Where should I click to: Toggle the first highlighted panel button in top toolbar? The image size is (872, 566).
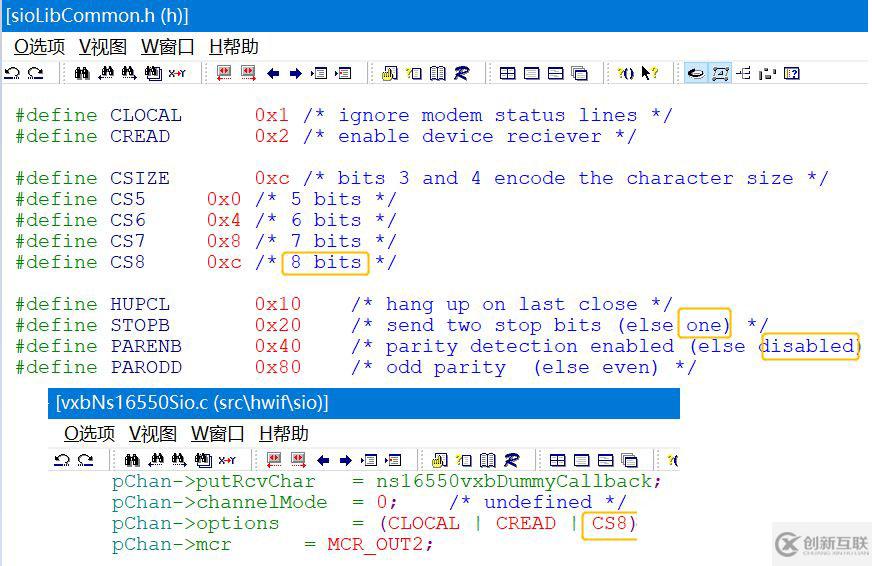[x=696, y=73]
